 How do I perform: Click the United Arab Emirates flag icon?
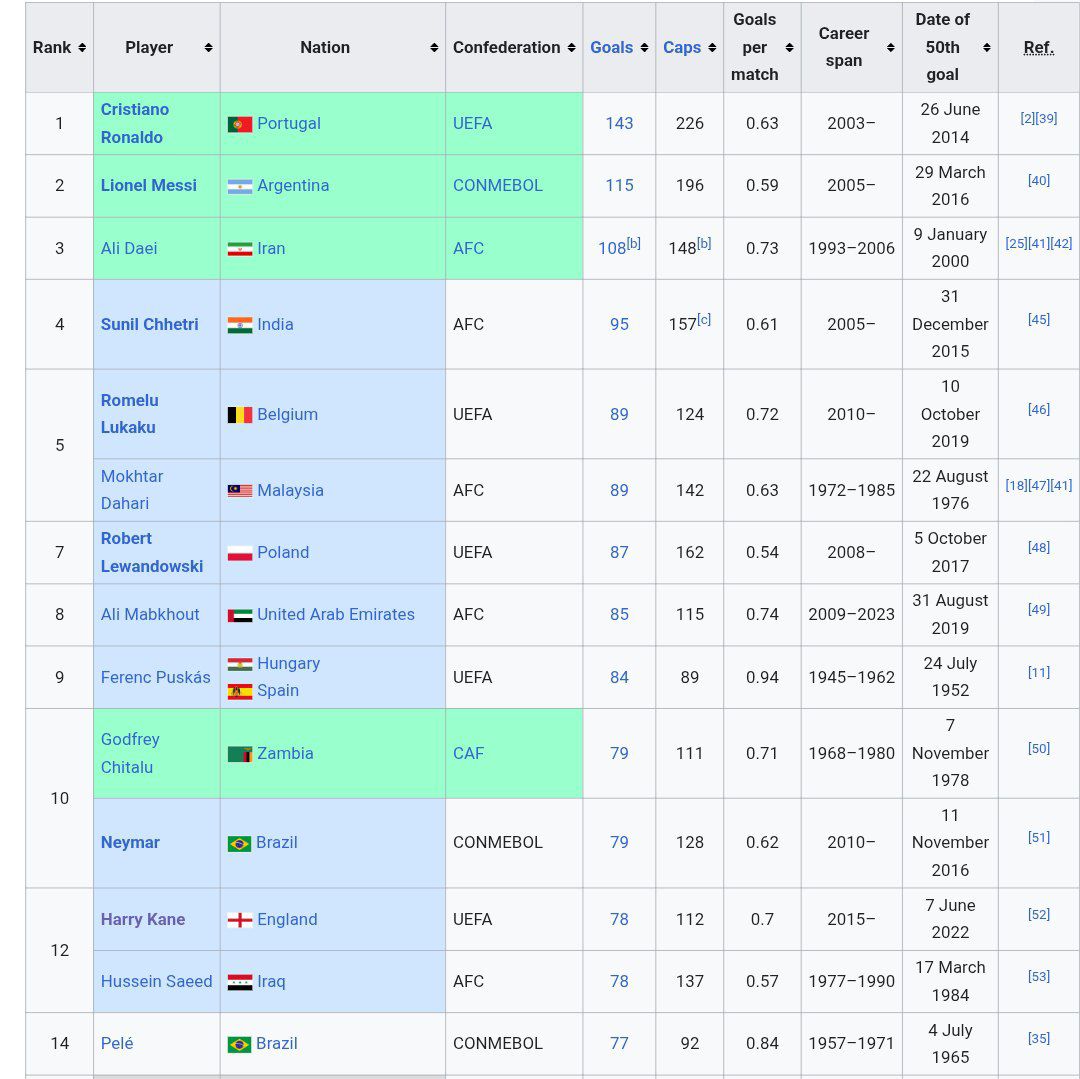tap(240, 616)
